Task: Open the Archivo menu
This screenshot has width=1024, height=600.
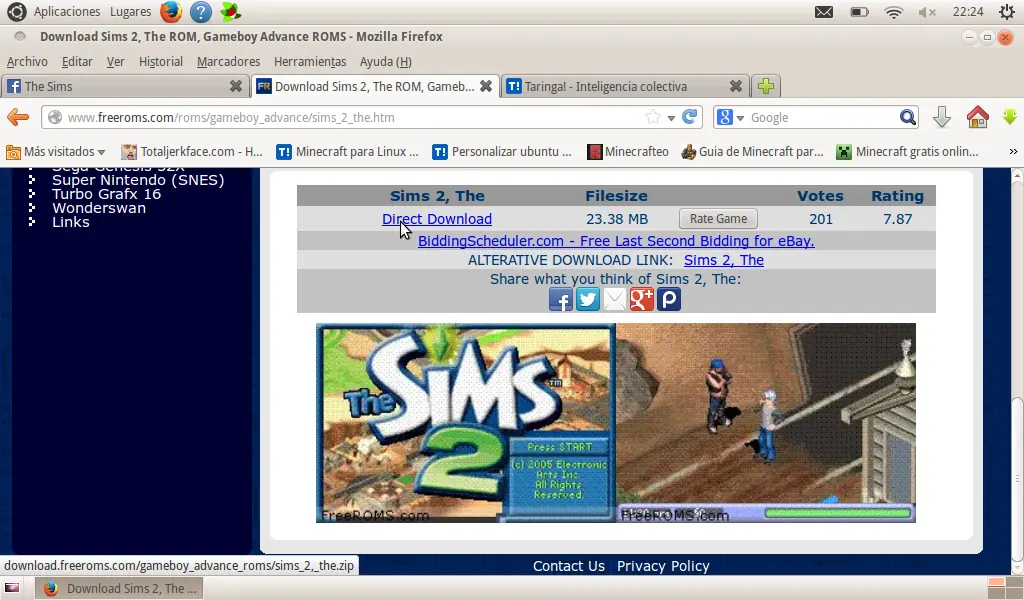Action: coord(27,61)
